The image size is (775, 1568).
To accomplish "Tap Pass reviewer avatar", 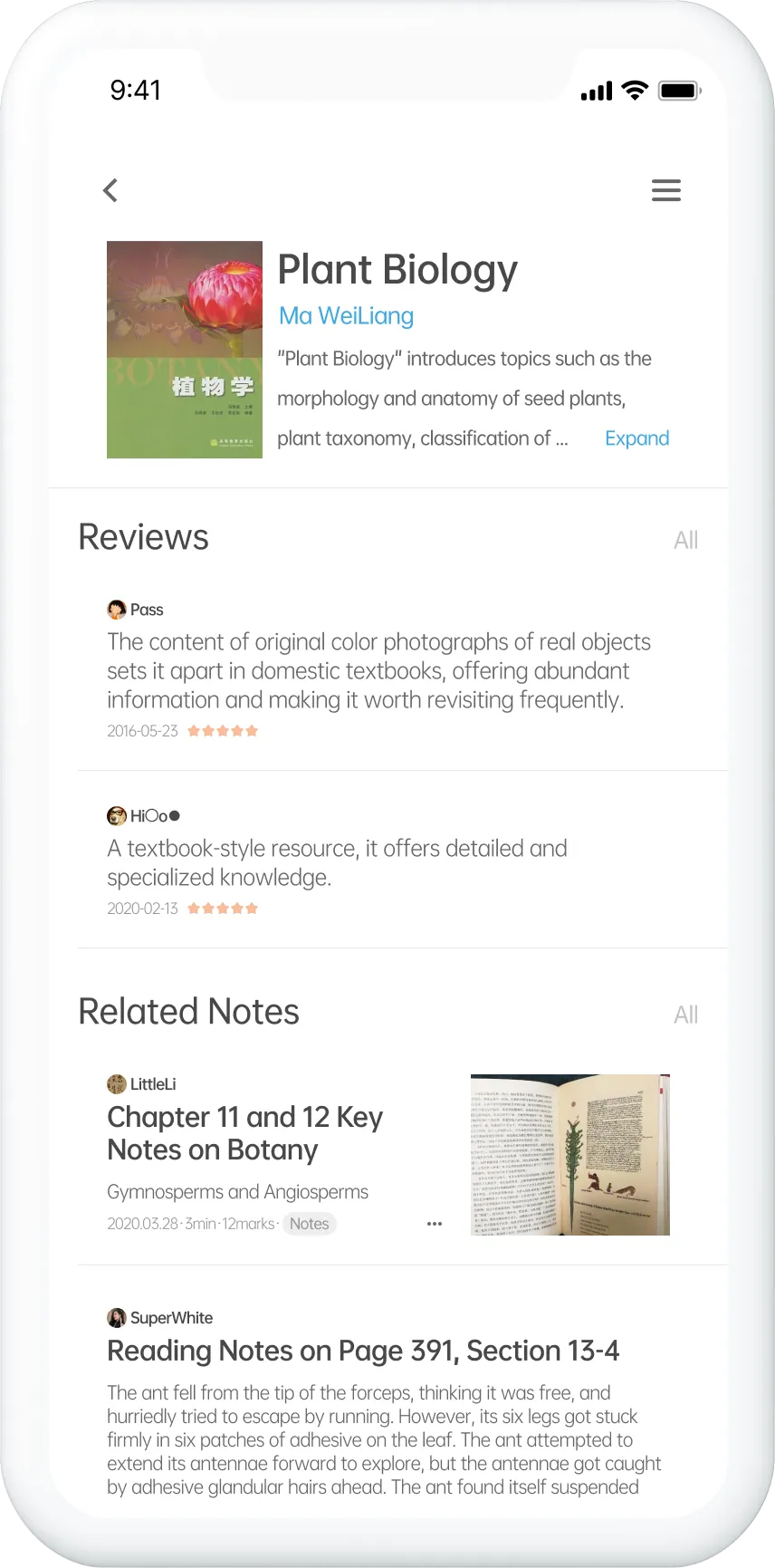I will coord(116,610).
